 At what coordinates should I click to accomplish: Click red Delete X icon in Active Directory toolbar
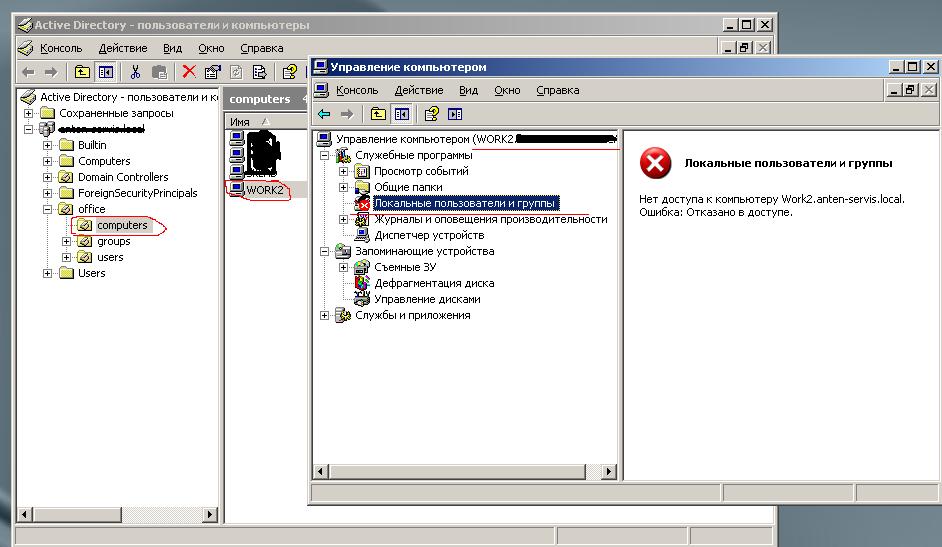coord(189,71)
